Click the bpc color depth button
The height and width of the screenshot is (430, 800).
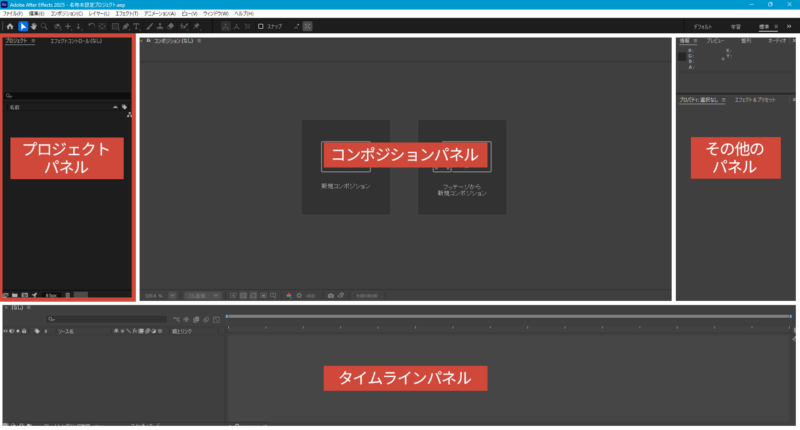coord(51,295)
